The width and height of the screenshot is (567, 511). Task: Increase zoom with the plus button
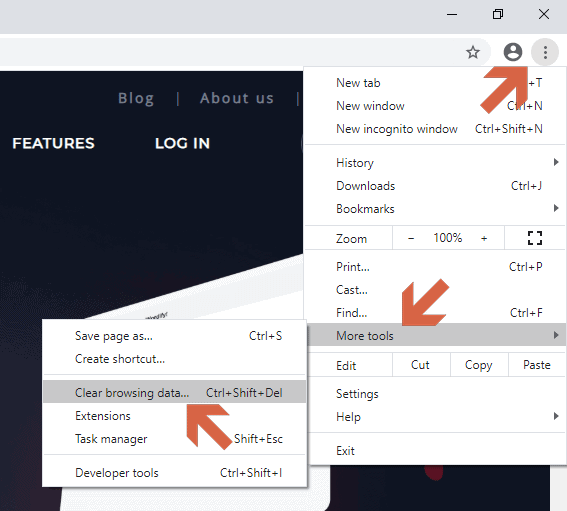point(484,238)
